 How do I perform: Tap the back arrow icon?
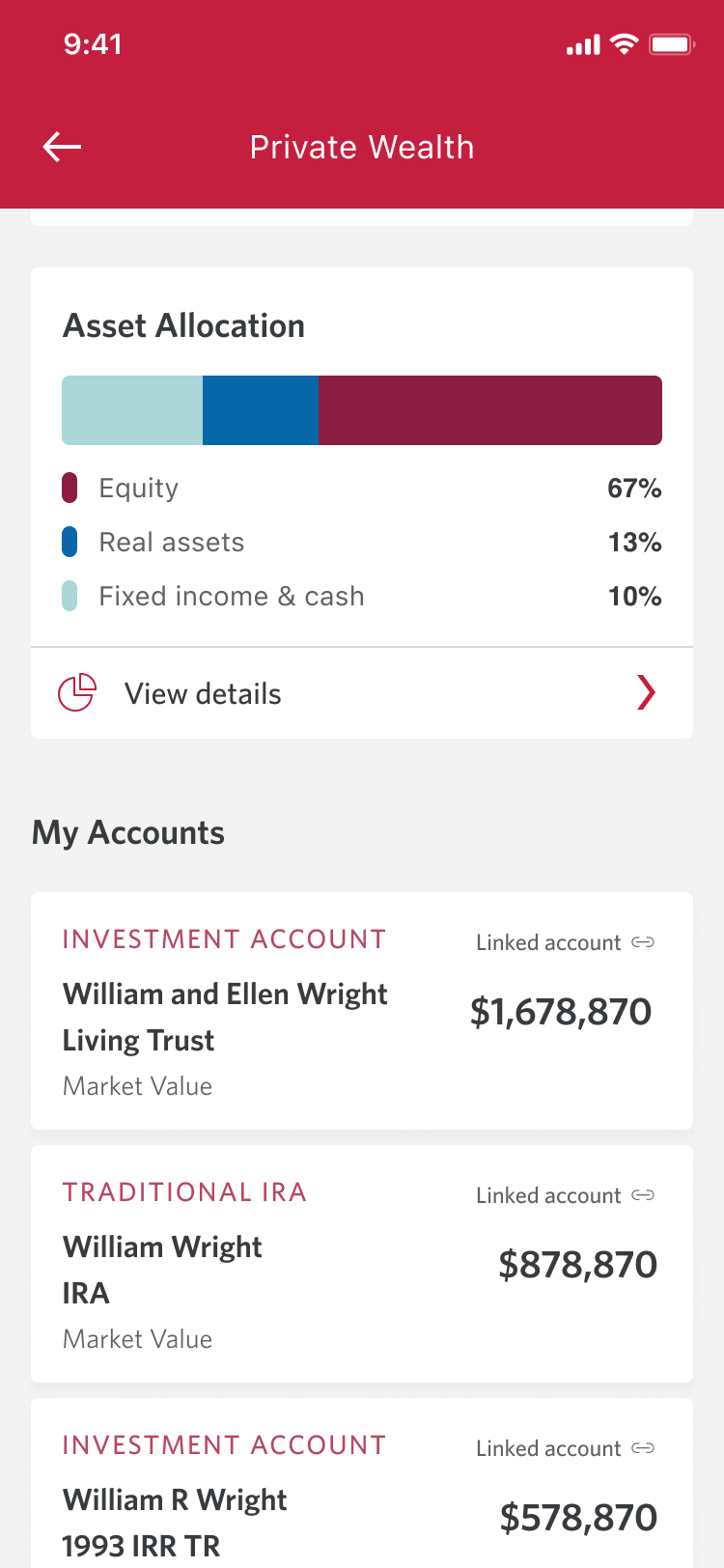coord(63,147)
